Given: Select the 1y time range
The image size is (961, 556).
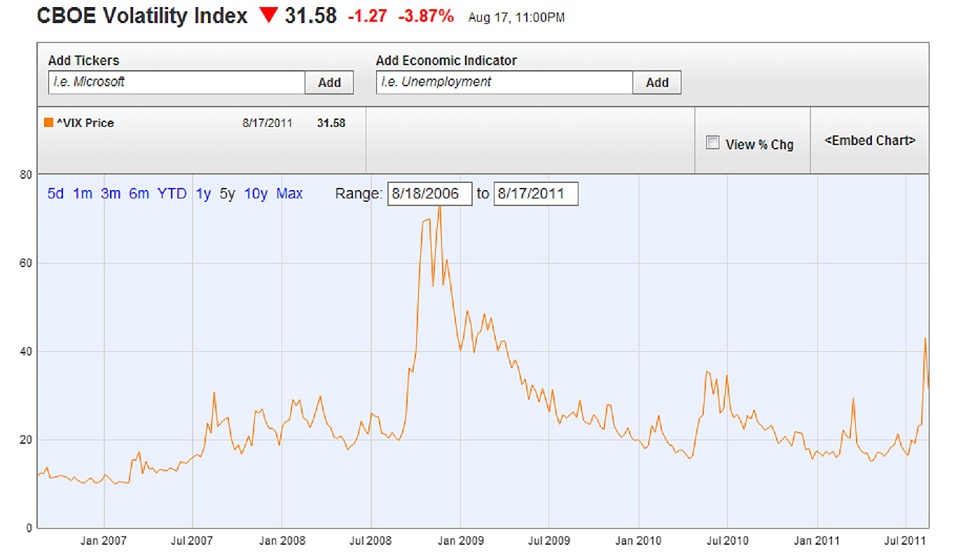Looking at the screenshot, I should point(203,194).
